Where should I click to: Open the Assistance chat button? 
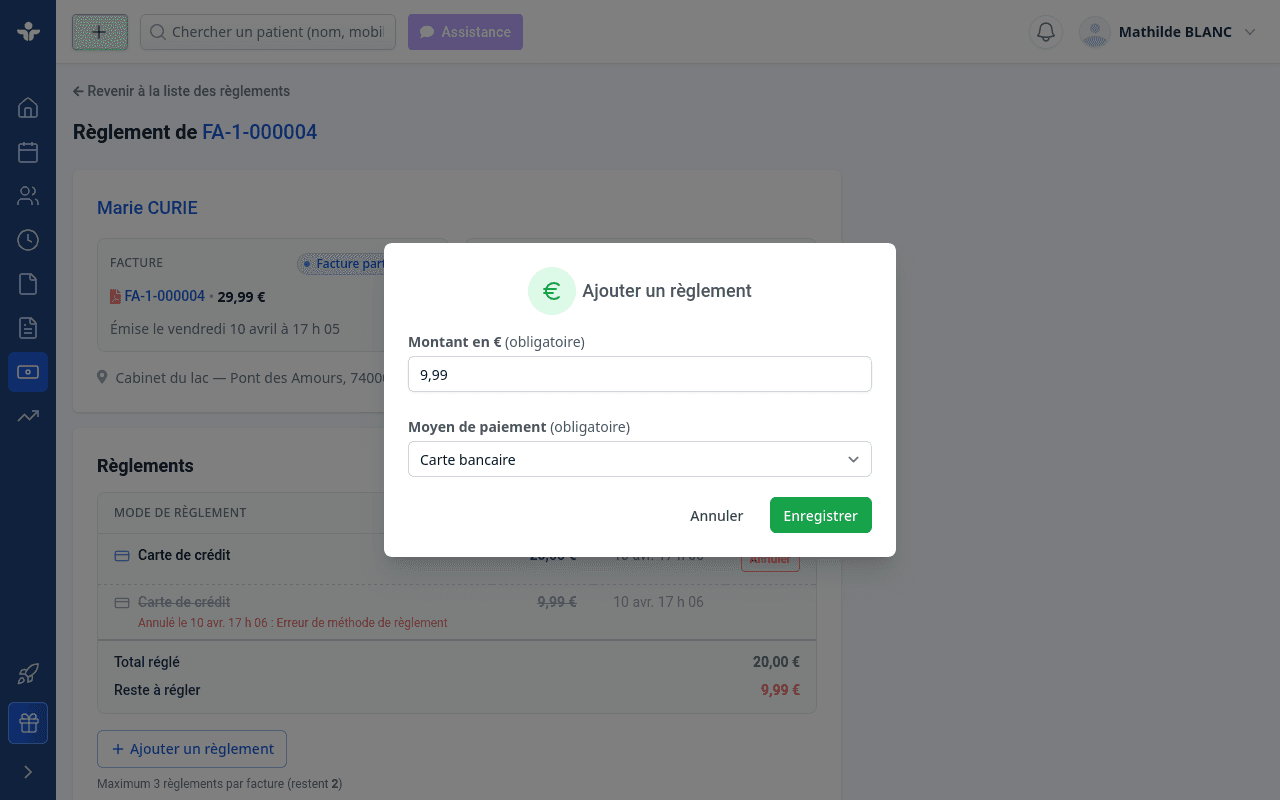point(465,32)
